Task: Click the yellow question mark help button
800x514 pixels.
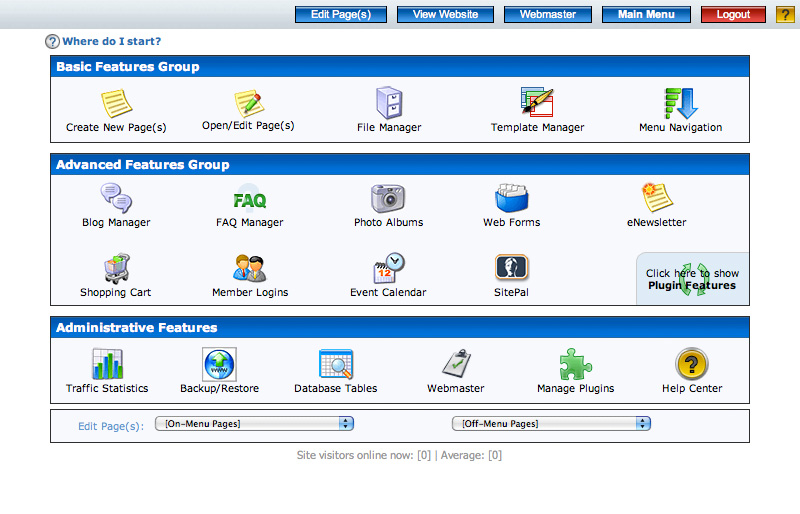Action: click(785, 15)
